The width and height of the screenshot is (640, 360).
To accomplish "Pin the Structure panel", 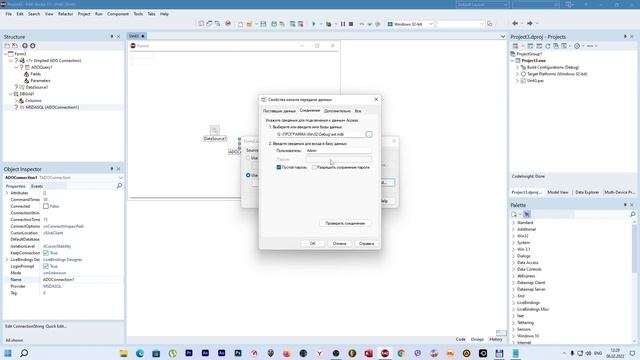I will [112, 37].
